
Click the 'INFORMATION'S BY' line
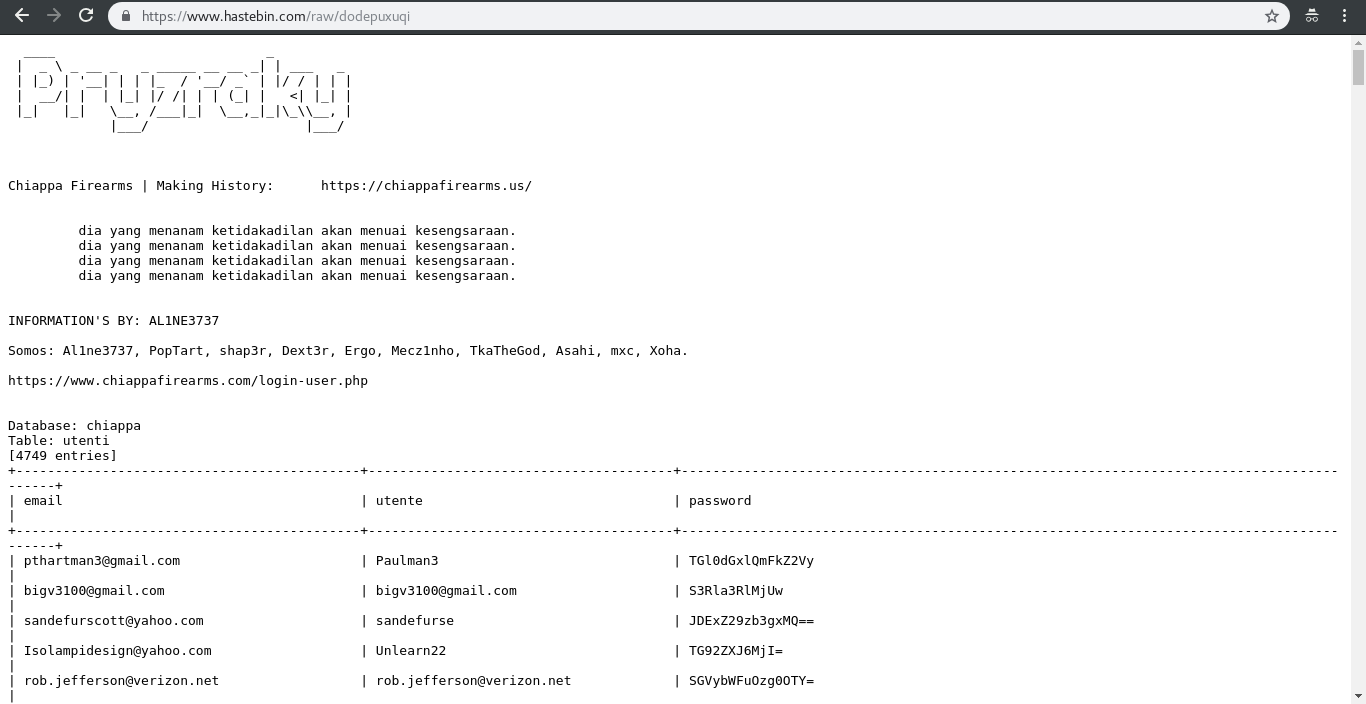pyautogui.click(x=113, y=321)
